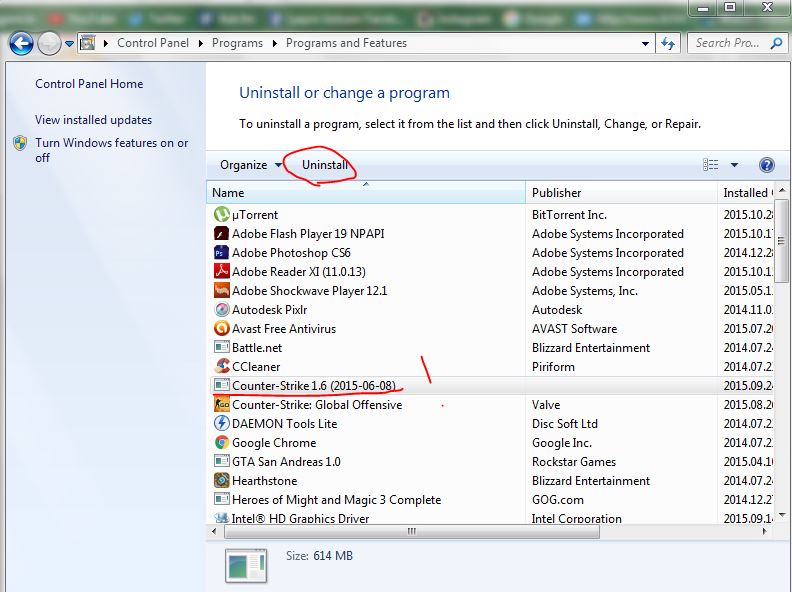Click vertical scrollbar up arrow

[x=782, y=191]
